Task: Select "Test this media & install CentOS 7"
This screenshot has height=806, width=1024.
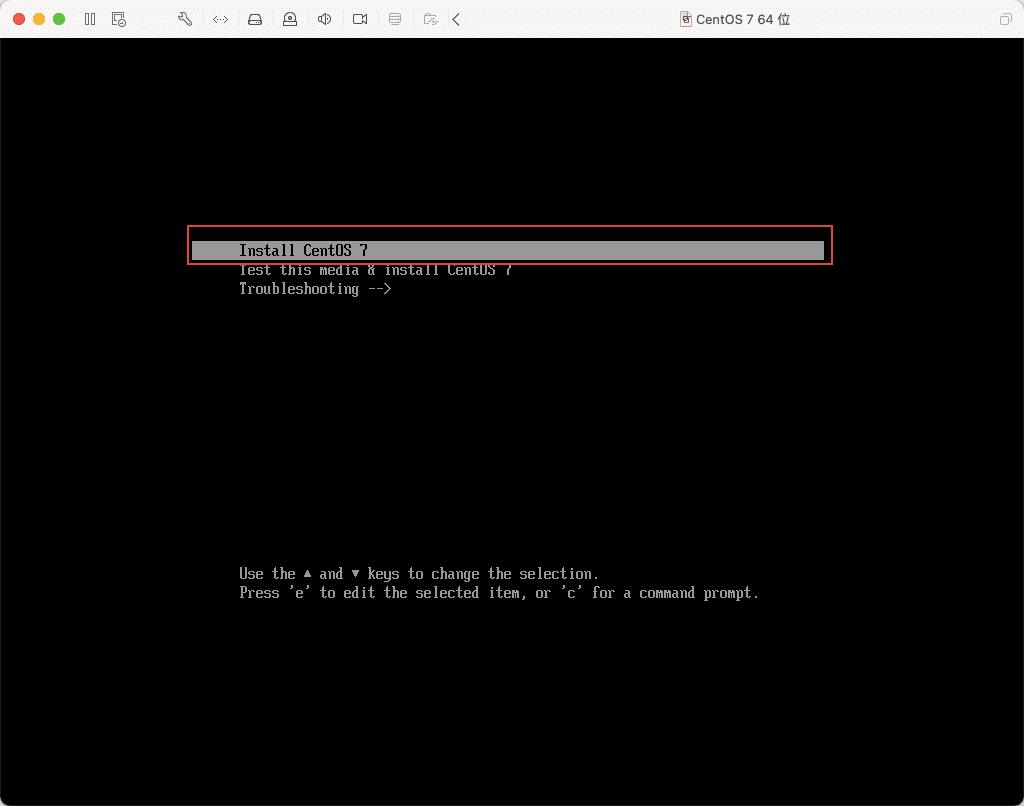Action: 375,270
